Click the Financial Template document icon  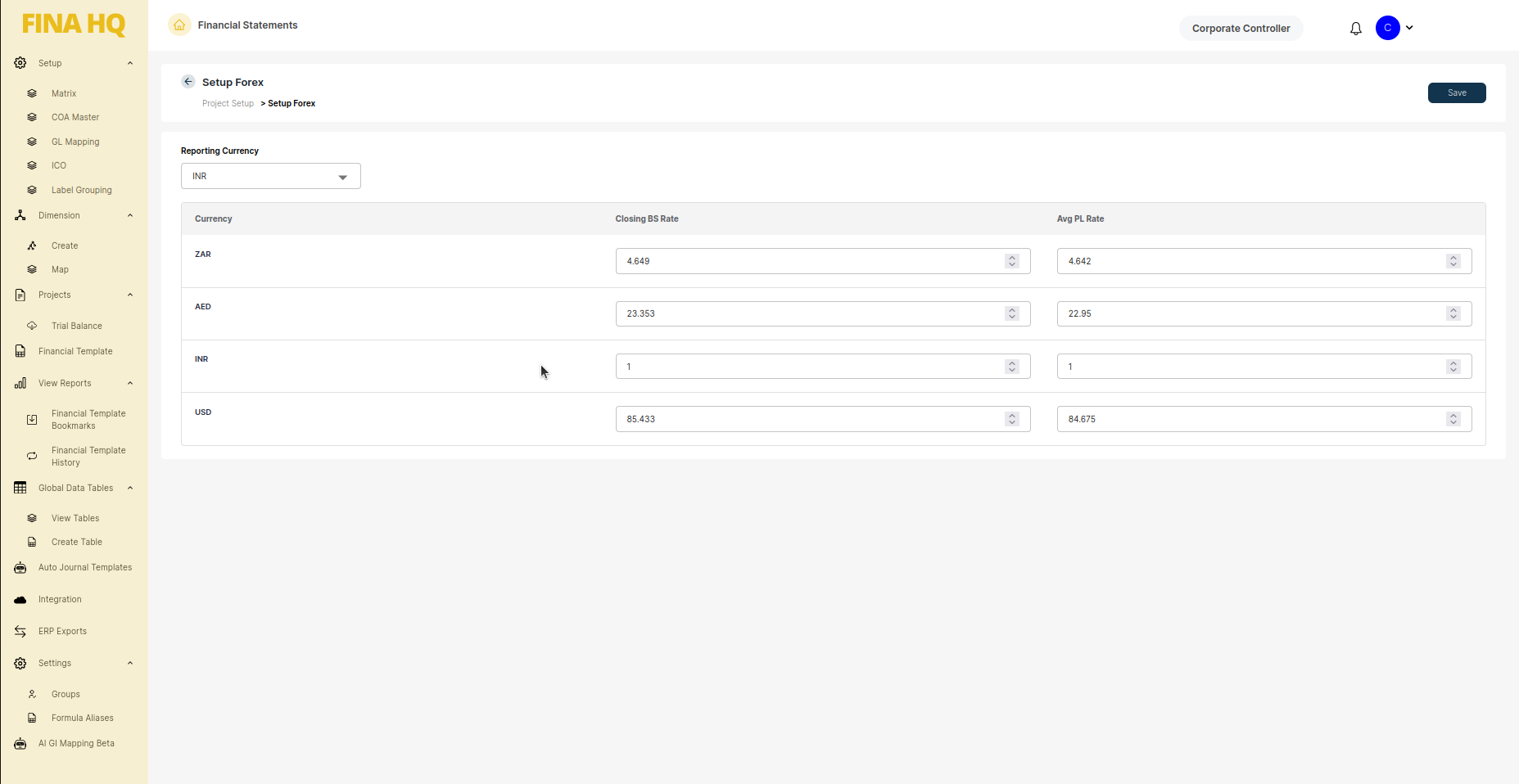[x=20, y=352]
